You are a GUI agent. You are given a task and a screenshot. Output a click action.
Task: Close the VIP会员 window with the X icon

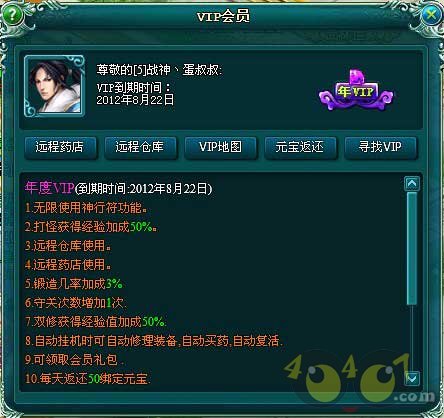tap(431, 14)
